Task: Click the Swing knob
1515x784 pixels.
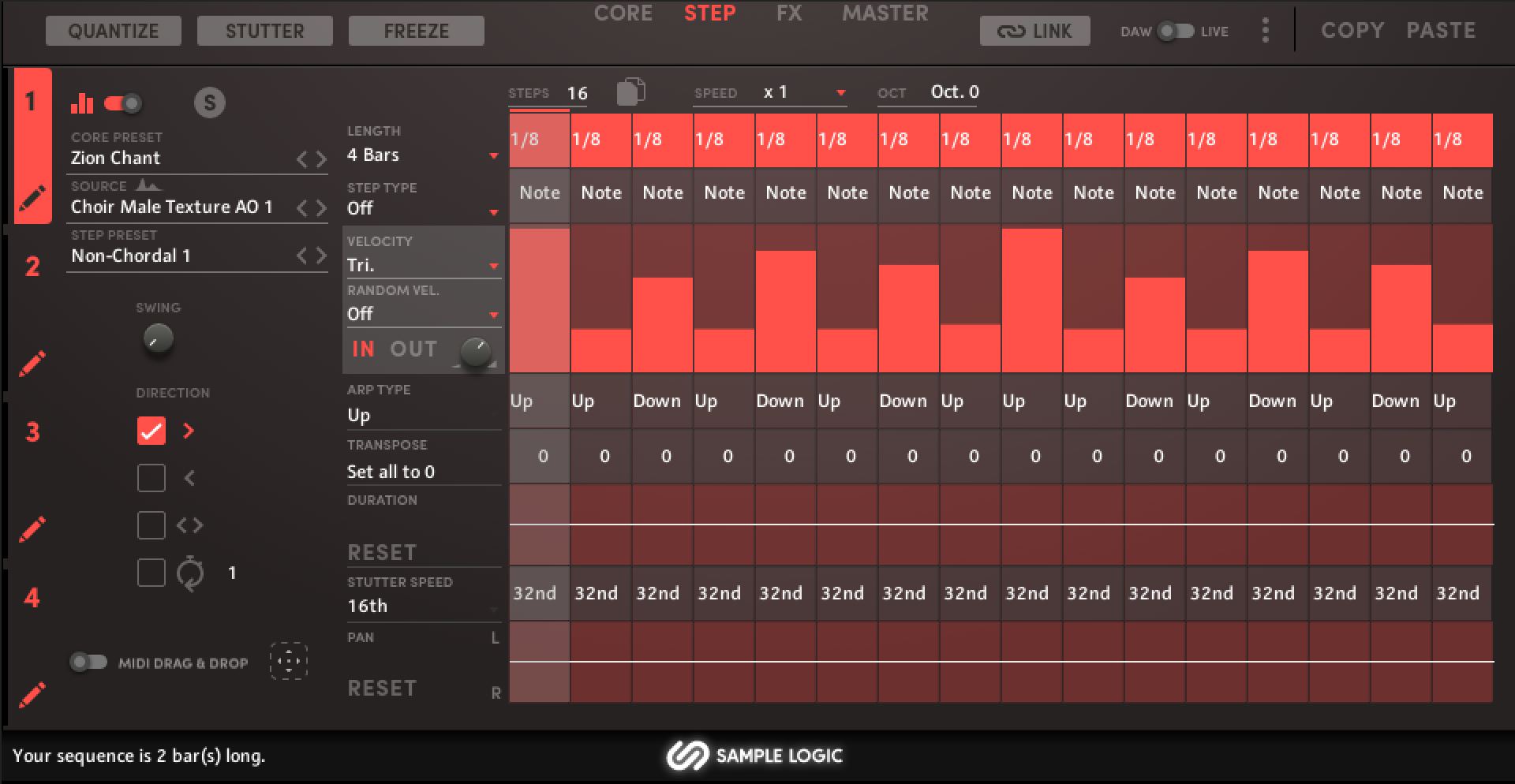Action: coord(159,339)
